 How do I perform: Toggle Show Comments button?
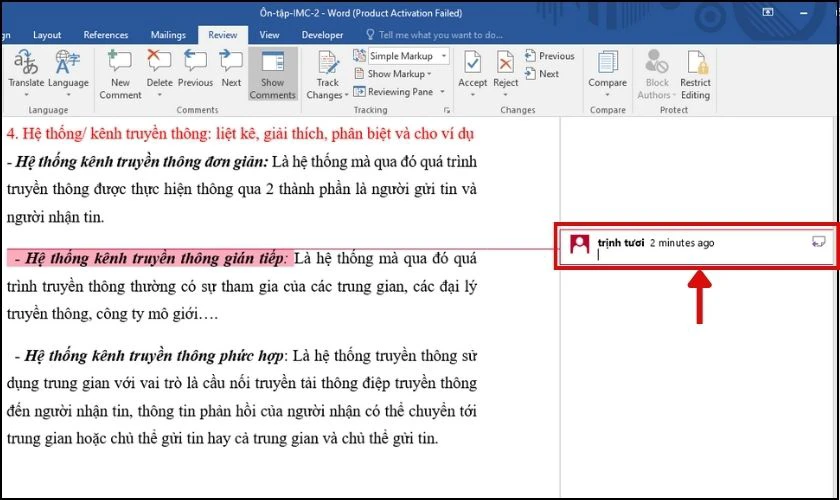(272, 74)
